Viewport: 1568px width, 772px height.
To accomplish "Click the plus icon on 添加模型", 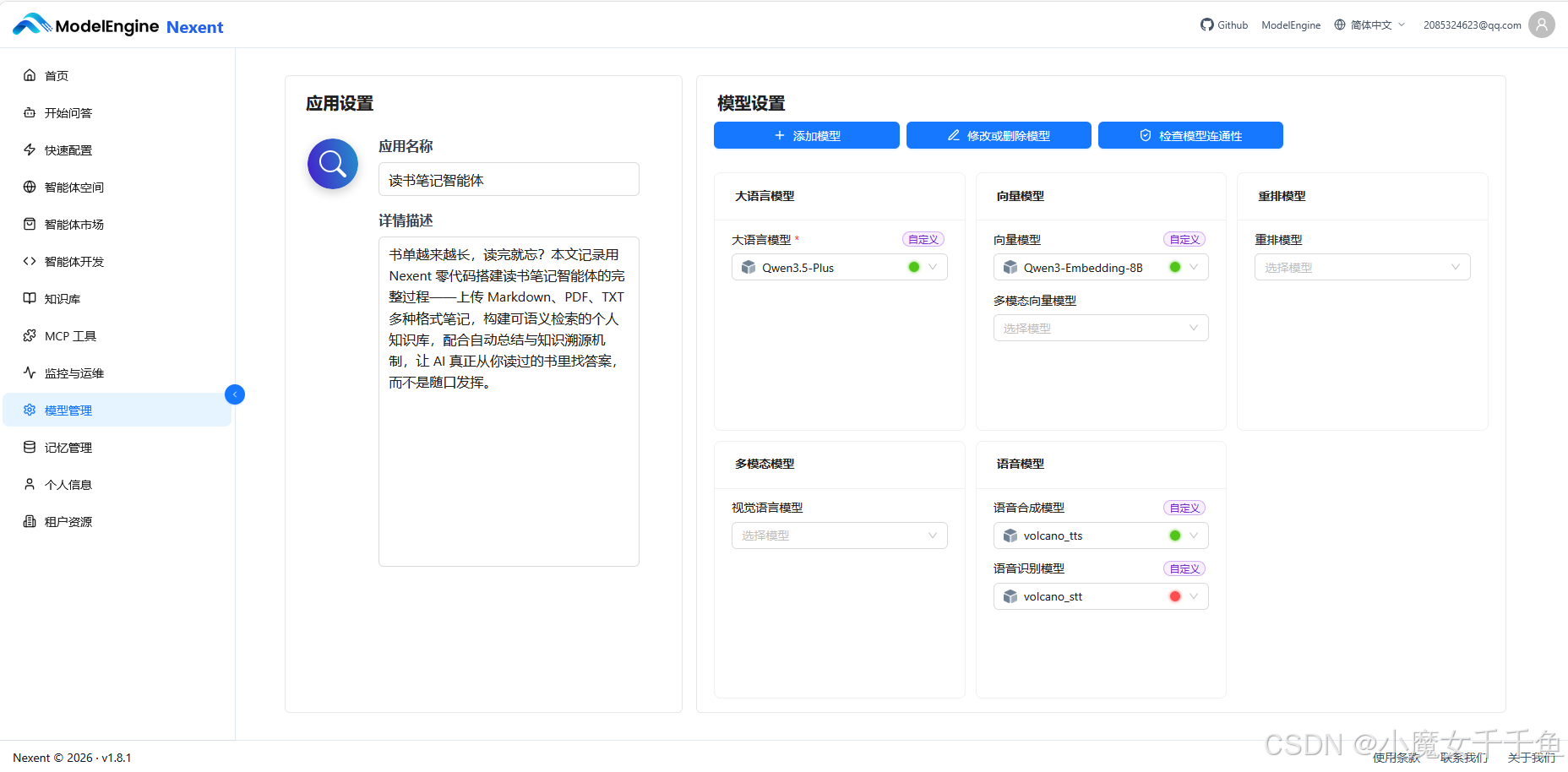I will [x=780, y=135].
